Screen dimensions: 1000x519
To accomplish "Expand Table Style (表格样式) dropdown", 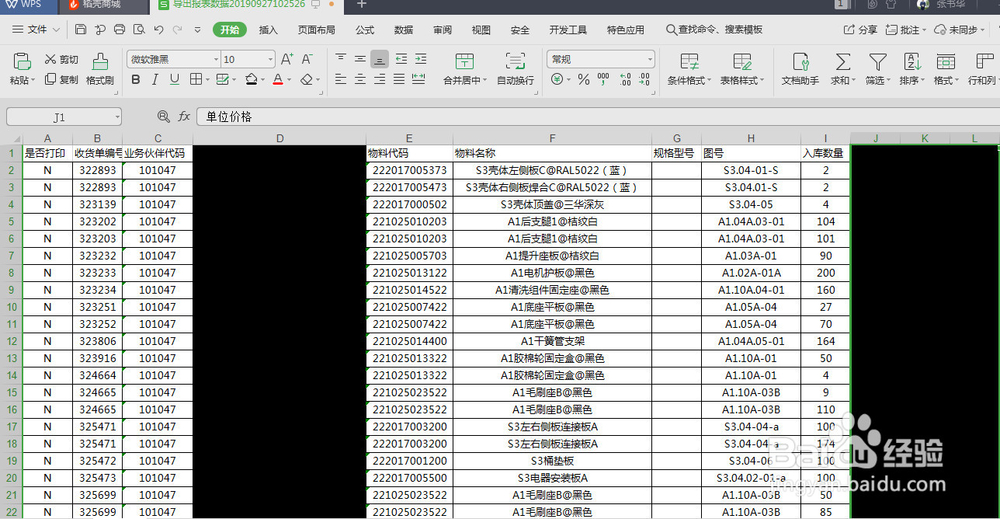I will coord(761,81).
